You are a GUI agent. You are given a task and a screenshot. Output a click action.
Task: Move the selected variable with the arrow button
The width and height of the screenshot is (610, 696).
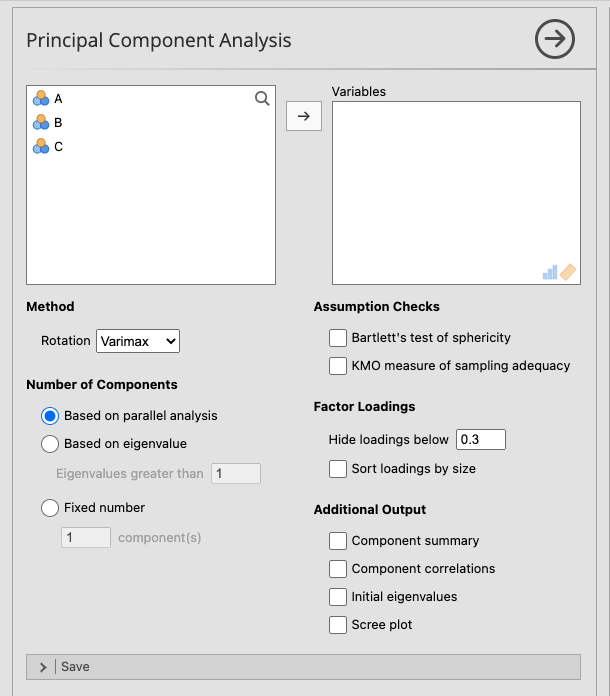pos(304,116)
